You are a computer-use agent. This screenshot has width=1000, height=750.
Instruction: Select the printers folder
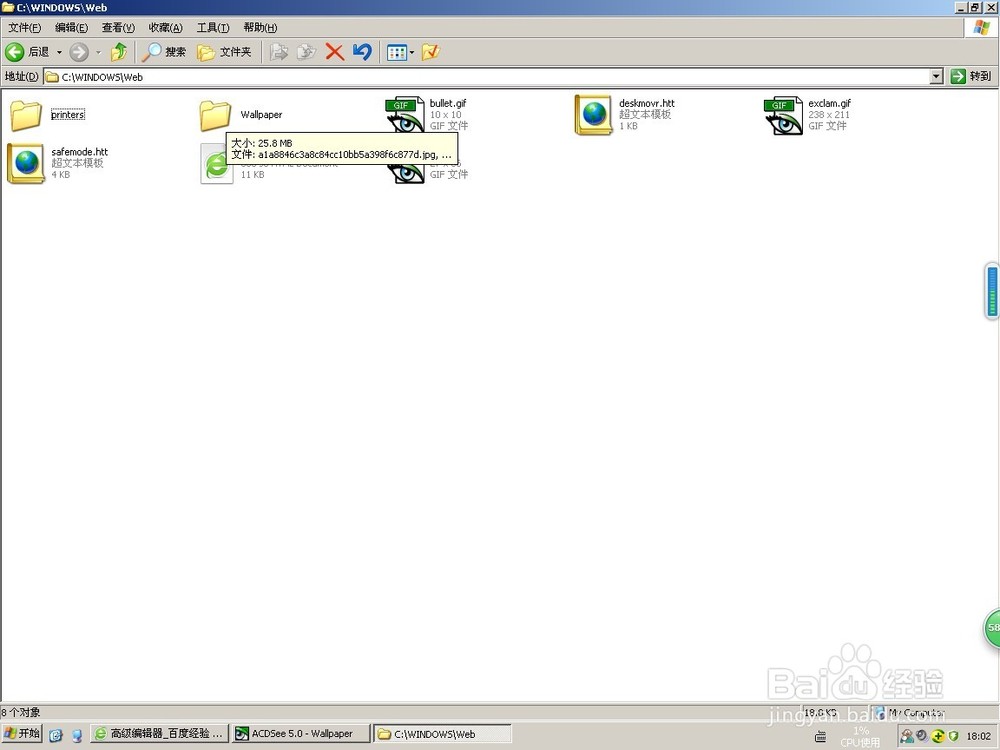click(48, 115)
